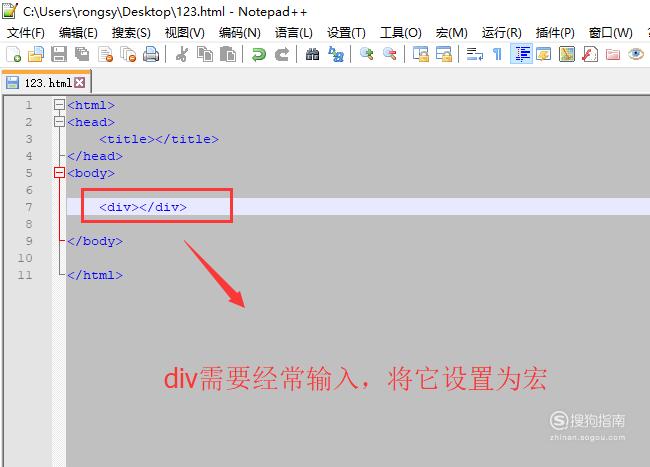Place cursor in <div></div> line
The height and width of the screenshot is (467, 650).
pyautogui.click(x=143, y=207)
